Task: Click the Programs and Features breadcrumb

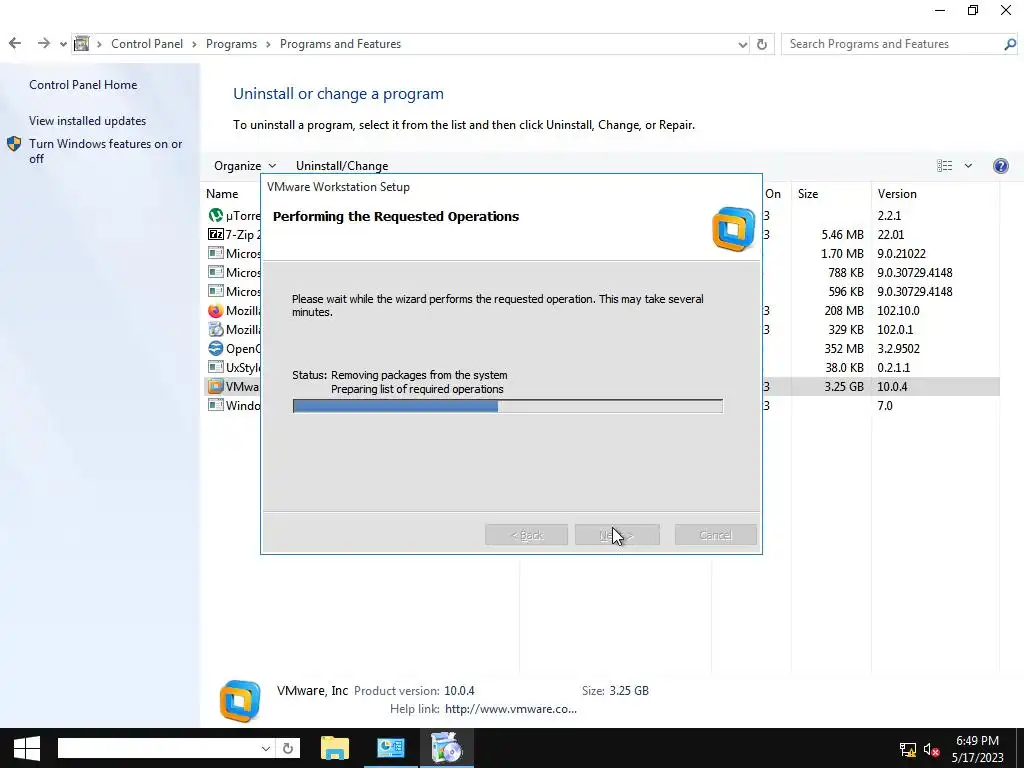Action: coord(340,44)
